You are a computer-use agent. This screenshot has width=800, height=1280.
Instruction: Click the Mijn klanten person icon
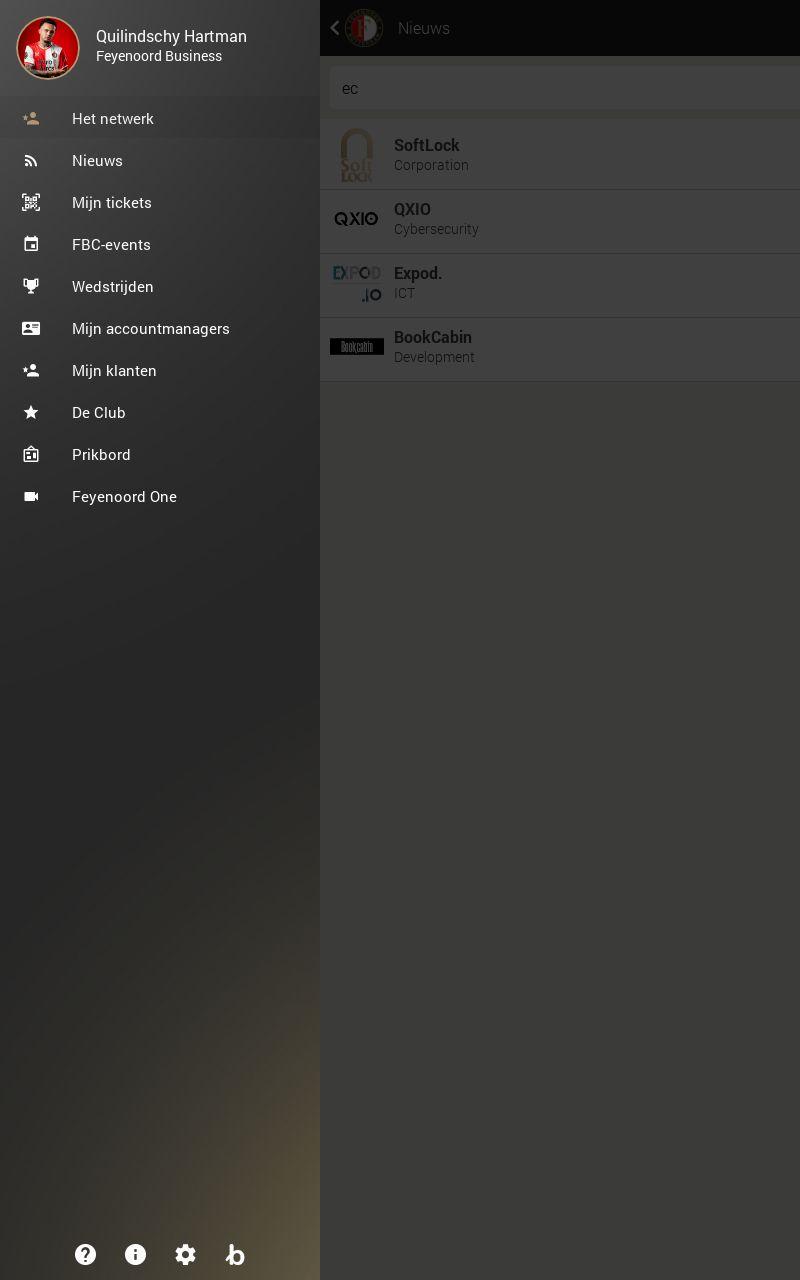(31, 371)
